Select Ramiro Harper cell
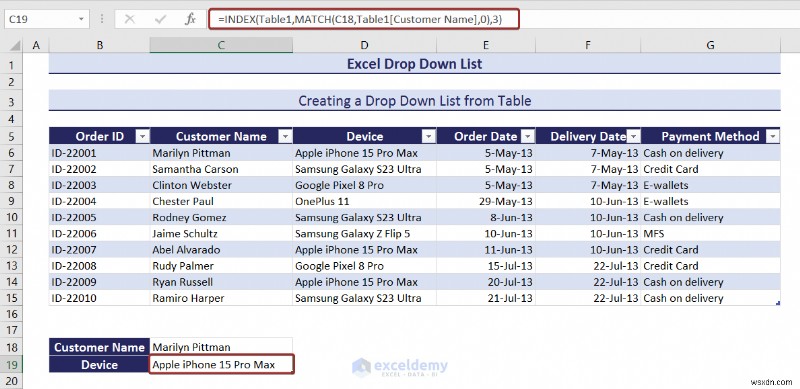Screen dimensions: 800x389 (221, 298)
